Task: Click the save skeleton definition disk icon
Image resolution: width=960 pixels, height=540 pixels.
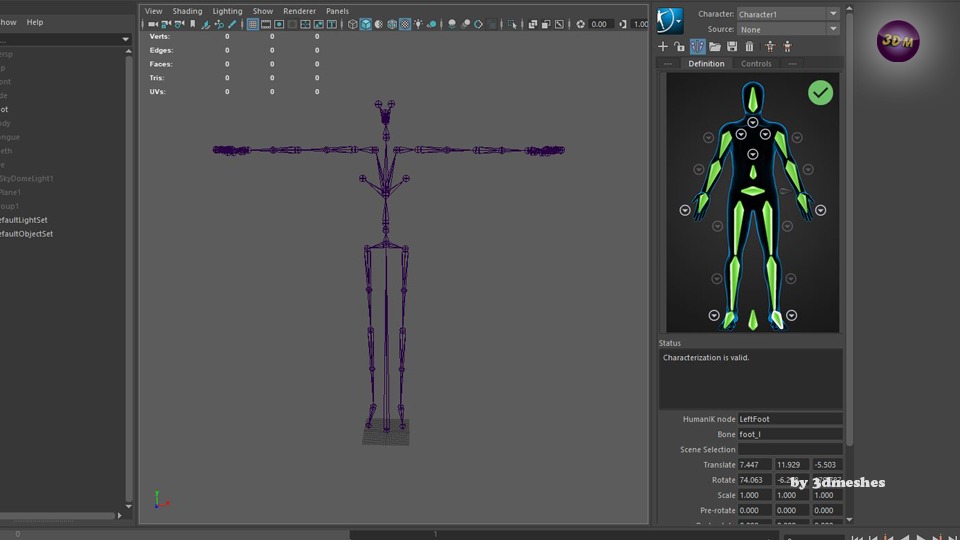Action: click(x=732, y=47)
